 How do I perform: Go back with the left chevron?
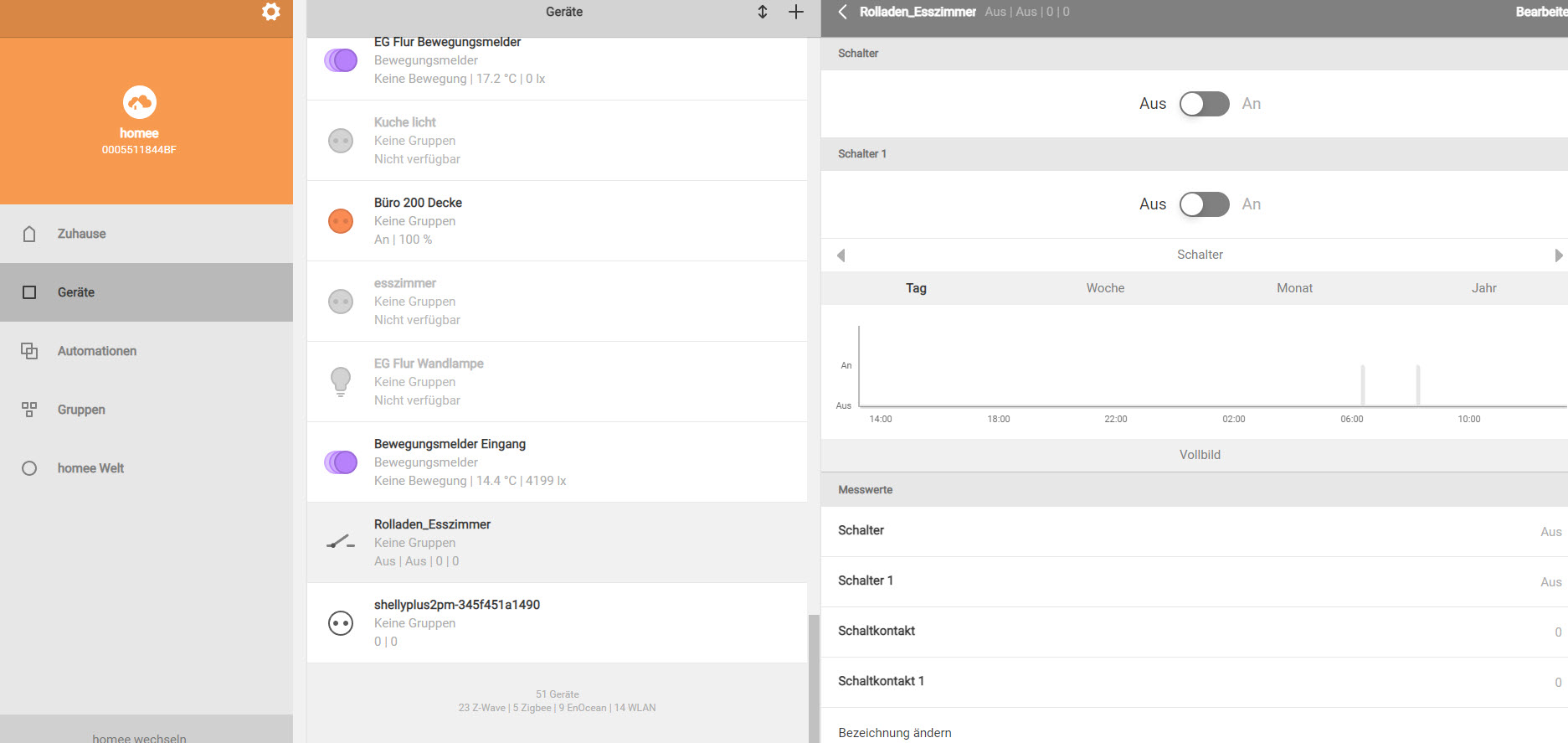[843, 12]
